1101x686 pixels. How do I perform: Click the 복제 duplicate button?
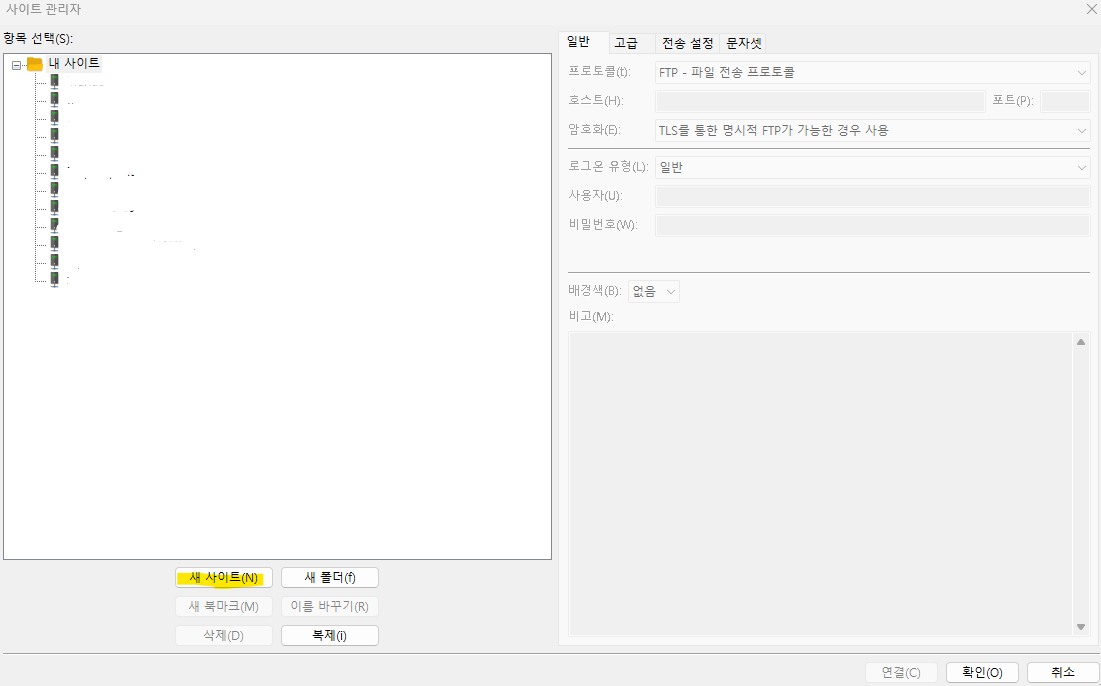tap(329, 635)
